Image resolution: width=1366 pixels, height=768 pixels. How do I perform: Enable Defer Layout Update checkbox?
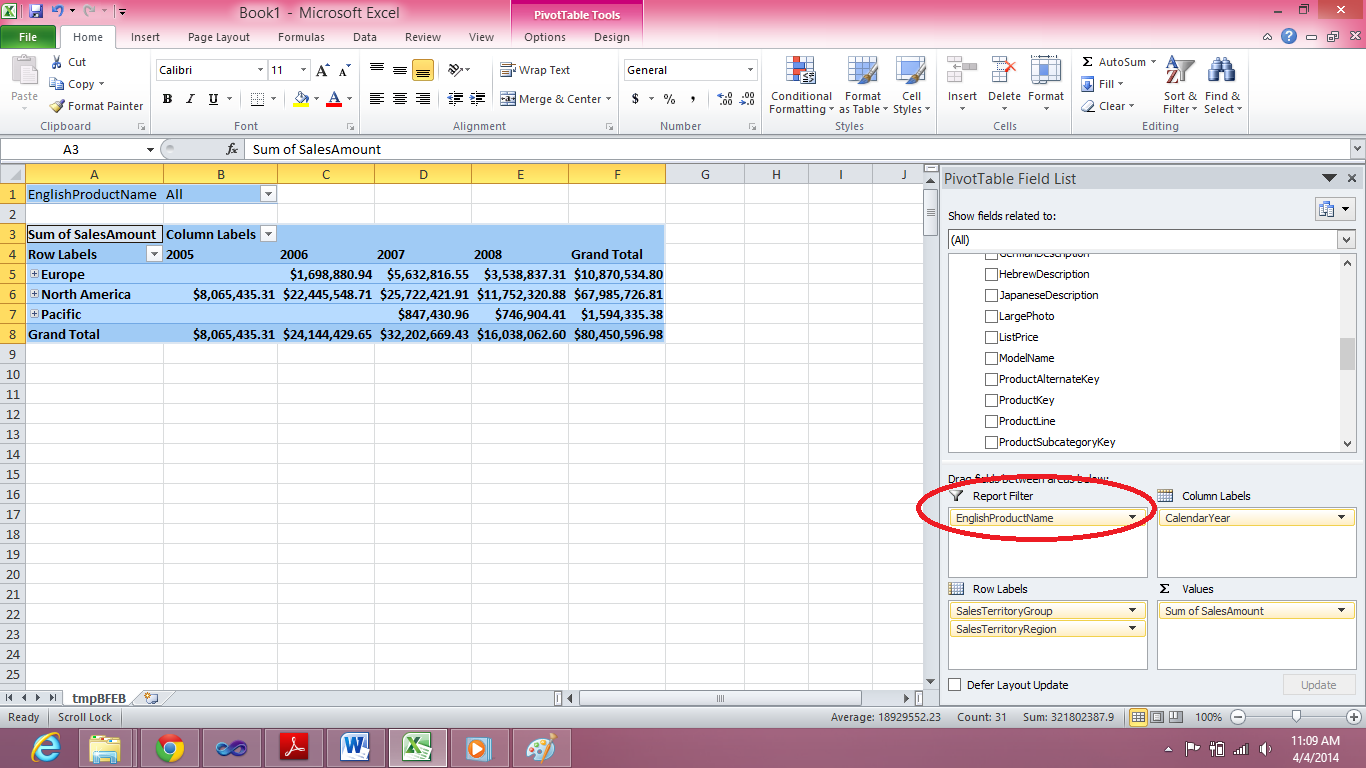[x=955, y=685]
